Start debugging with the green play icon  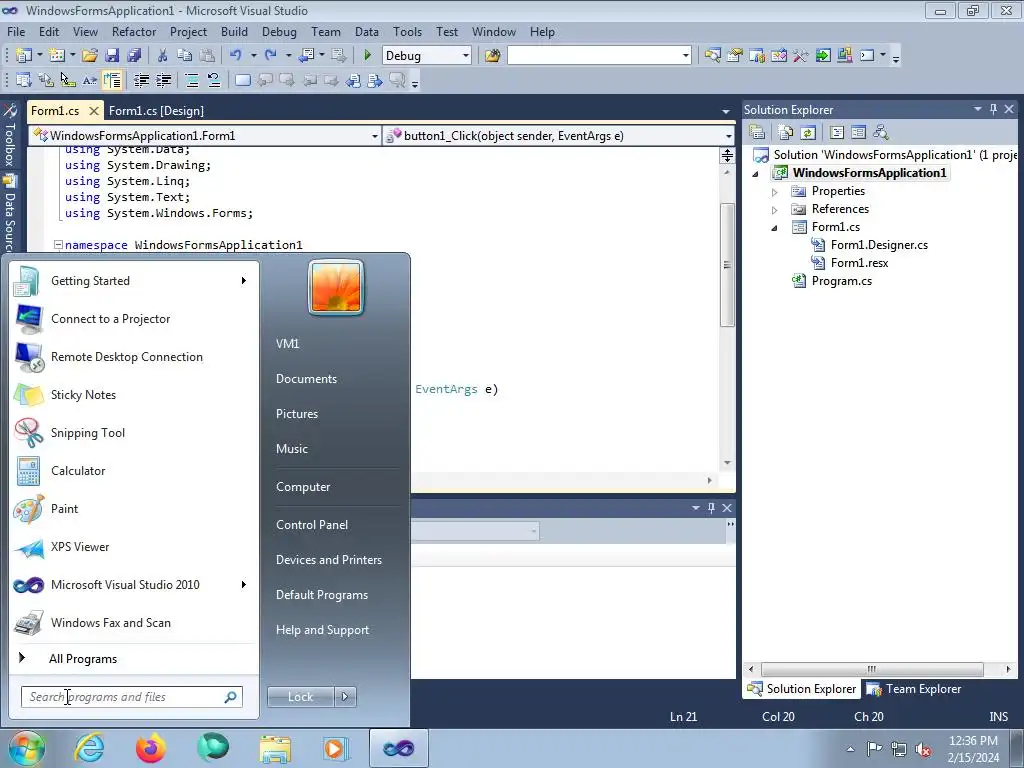367,56
